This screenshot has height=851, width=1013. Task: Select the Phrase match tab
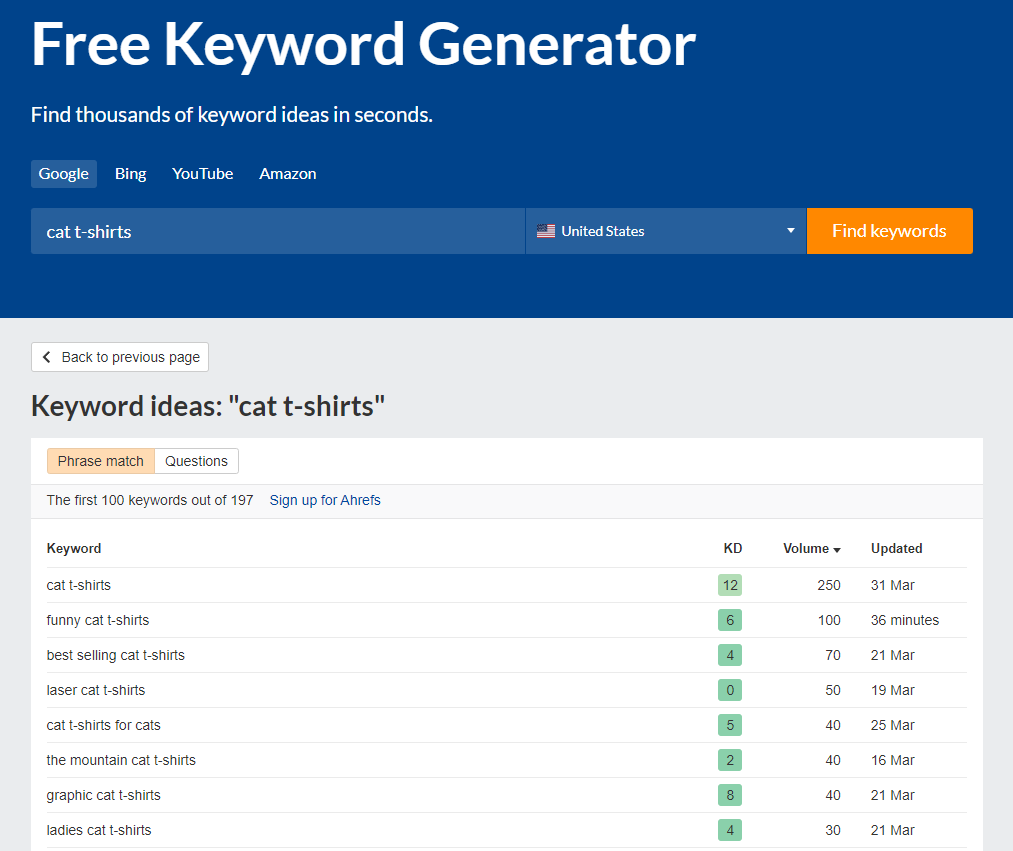pos(101,461)
